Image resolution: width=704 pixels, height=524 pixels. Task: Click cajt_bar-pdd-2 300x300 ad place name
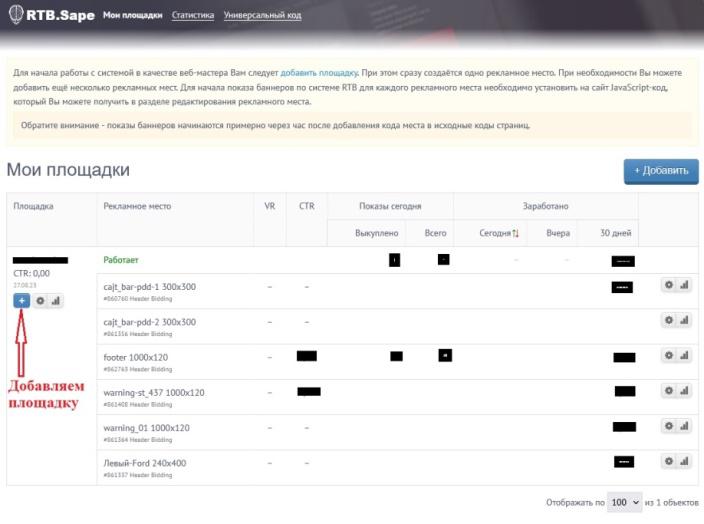pyautogui.click(x=150, y=322)
